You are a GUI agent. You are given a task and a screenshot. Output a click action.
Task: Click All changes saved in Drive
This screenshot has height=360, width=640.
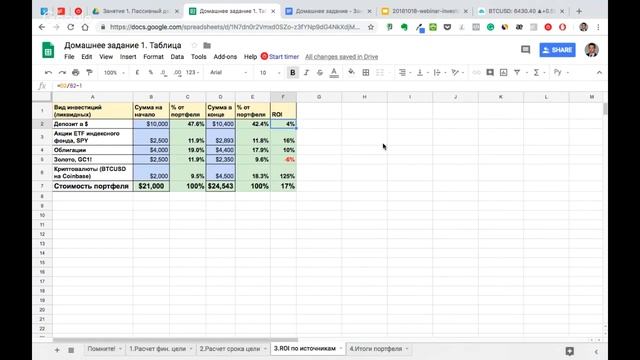(x=342, y=57)
